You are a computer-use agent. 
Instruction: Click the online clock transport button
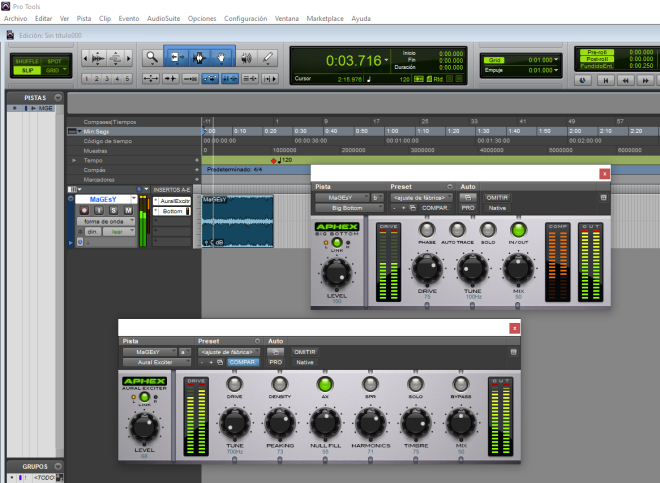point(583,80)
